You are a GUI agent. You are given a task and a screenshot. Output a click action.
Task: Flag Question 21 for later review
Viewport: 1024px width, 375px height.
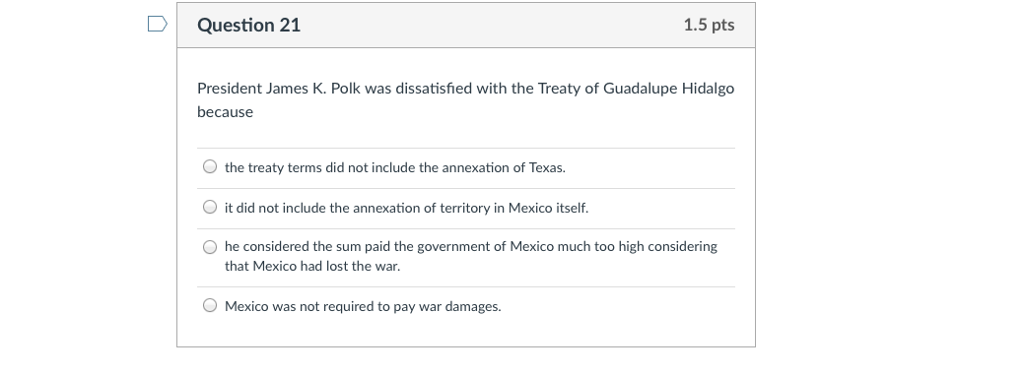coord(157,24)
